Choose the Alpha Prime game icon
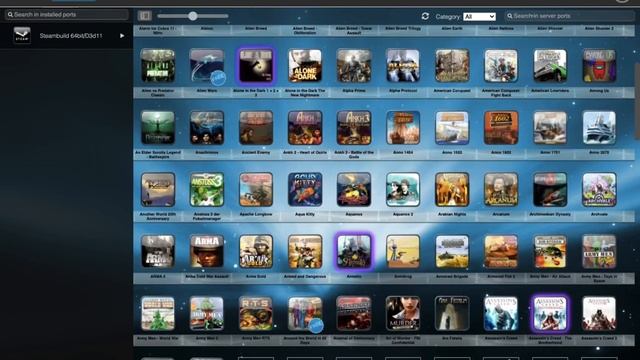Image resolution: width=640 pixels, height=360 pixels. pos(354,66)
